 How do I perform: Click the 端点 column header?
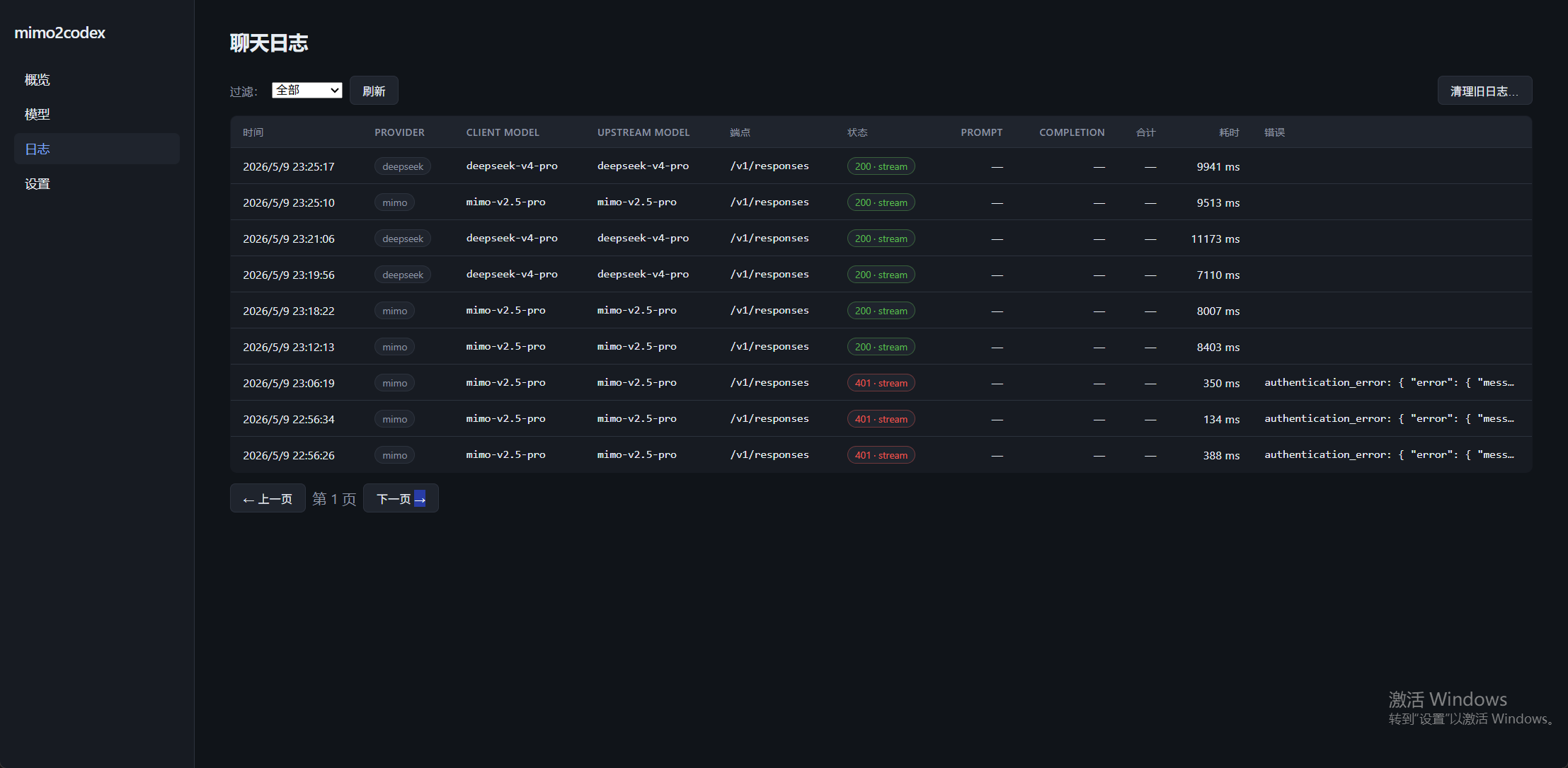pos(740,132)
